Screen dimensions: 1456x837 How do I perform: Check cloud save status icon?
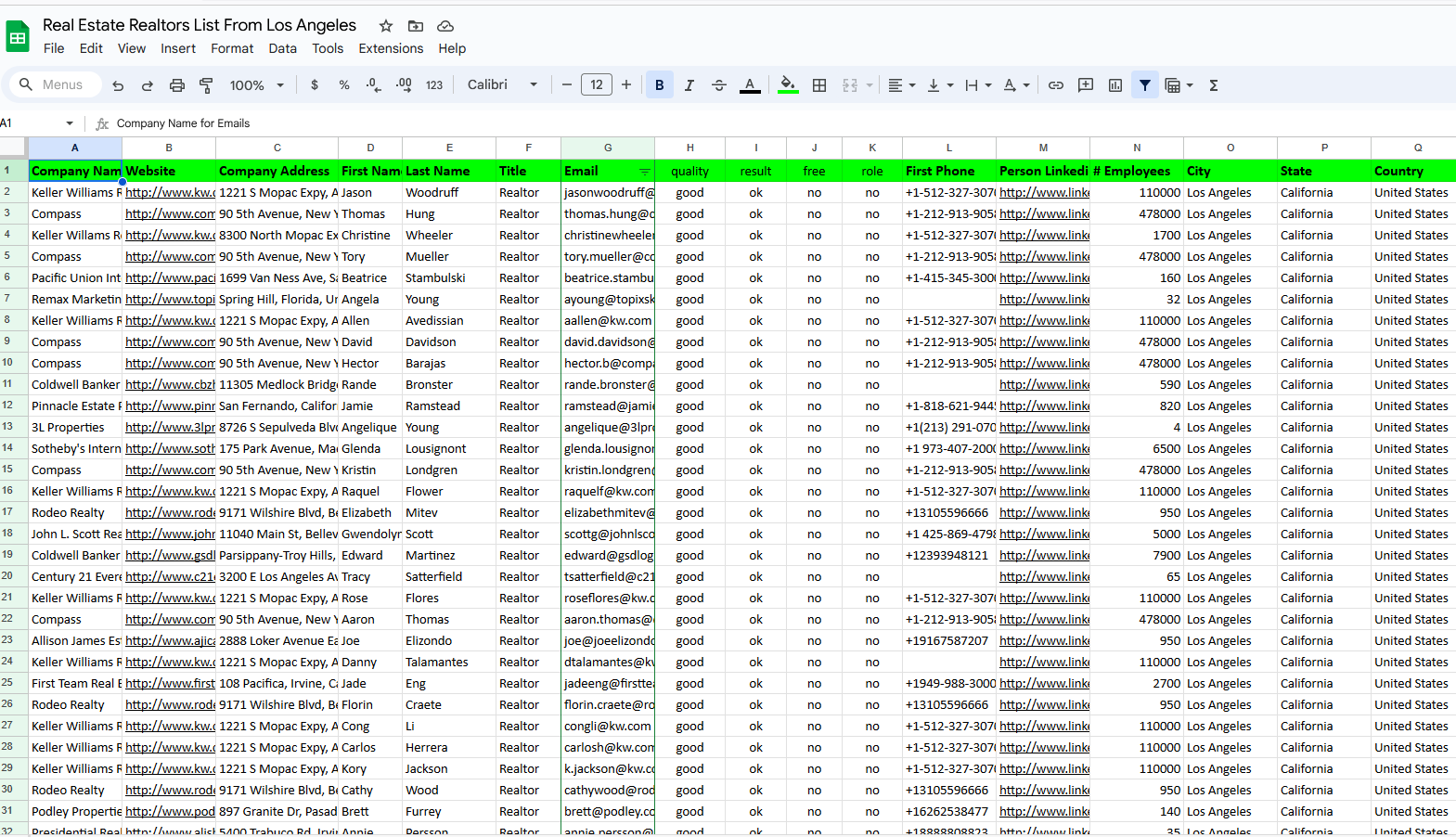pos(445,26)
